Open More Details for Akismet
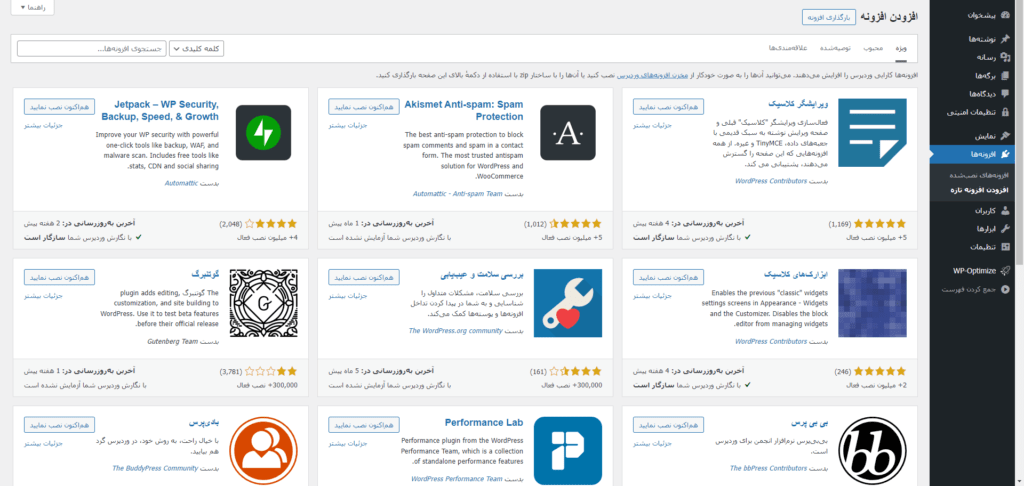 (347, 124)
